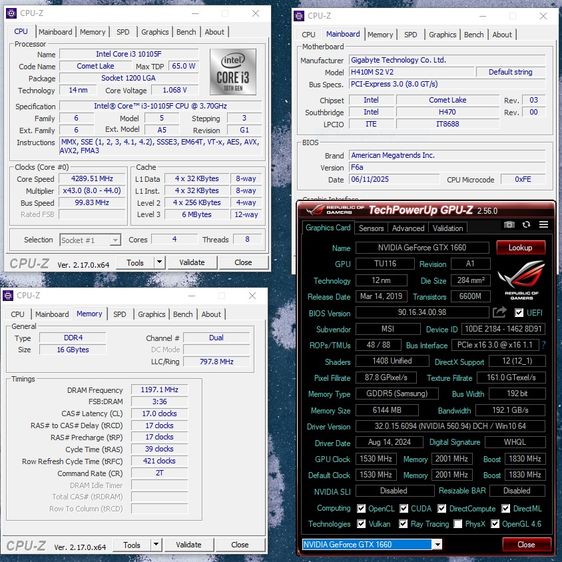Switch to Mainboard tab in CPU window
The height and width of the screenshot is (562, 562).
click(55, 32)
